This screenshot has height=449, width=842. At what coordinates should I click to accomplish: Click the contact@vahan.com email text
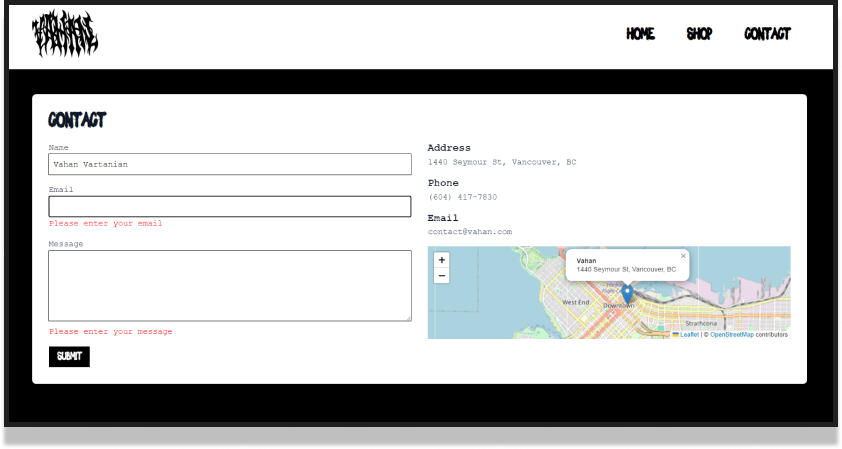470,232
